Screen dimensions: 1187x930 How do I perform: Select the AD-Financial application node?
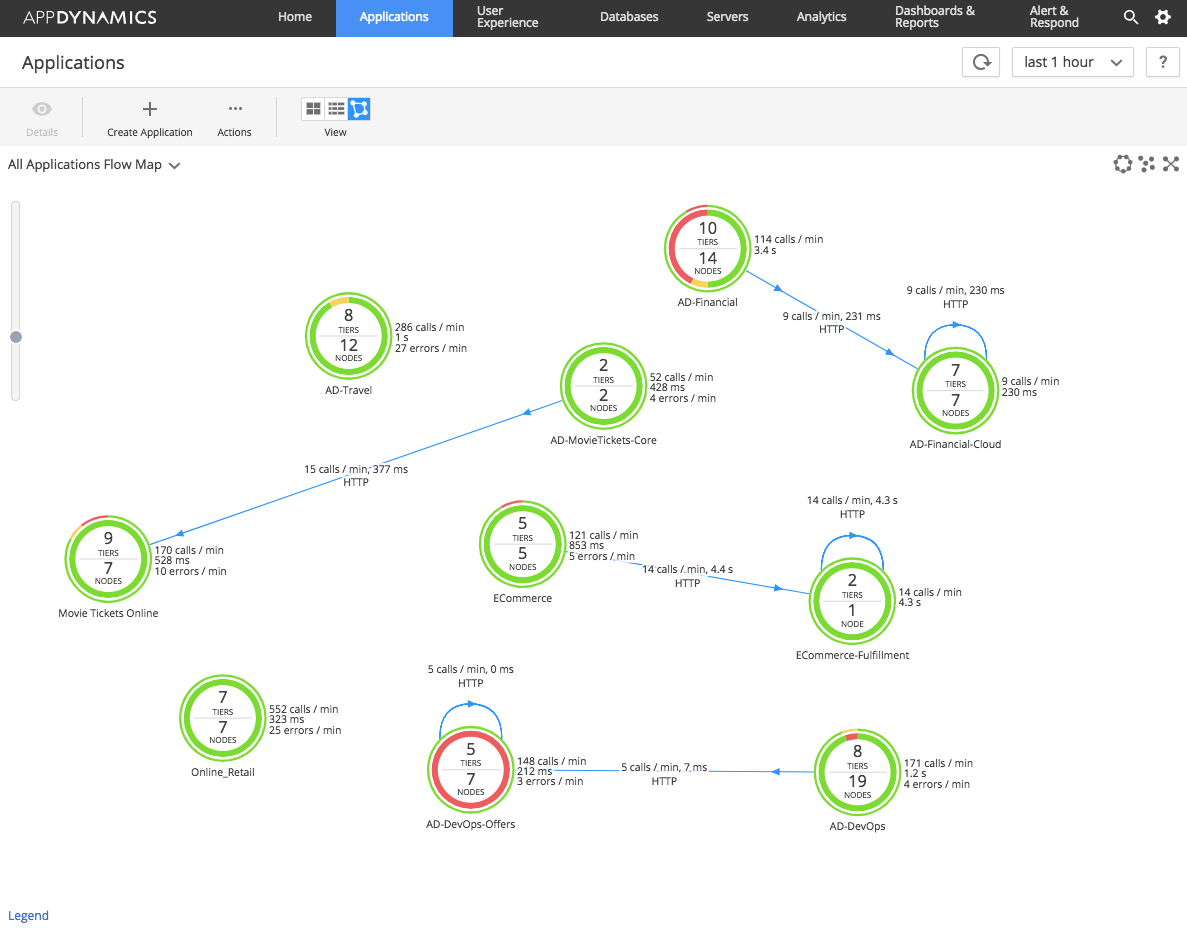(708, 248)
